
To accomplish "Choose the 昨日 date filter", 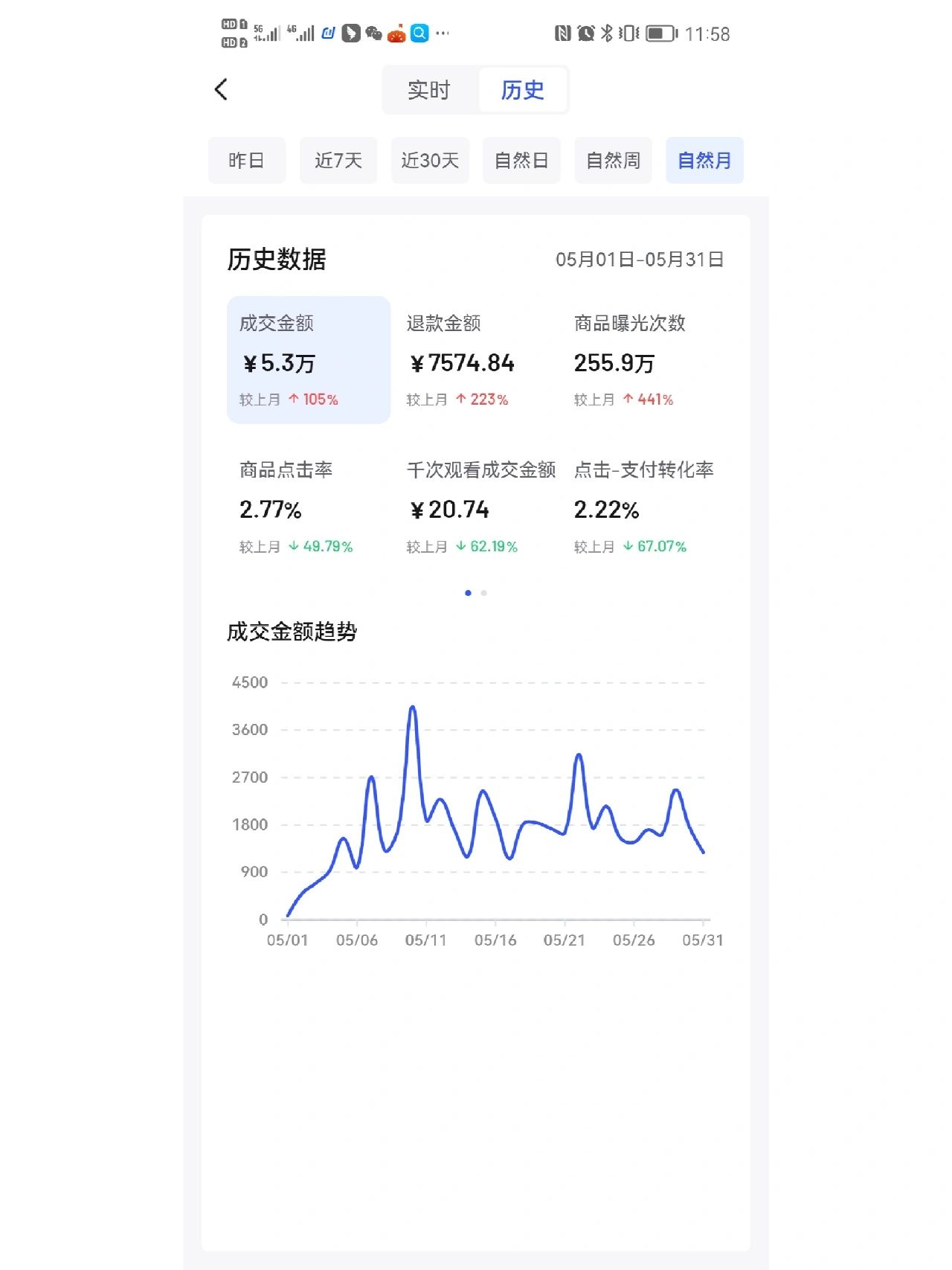I will (247, 160).
